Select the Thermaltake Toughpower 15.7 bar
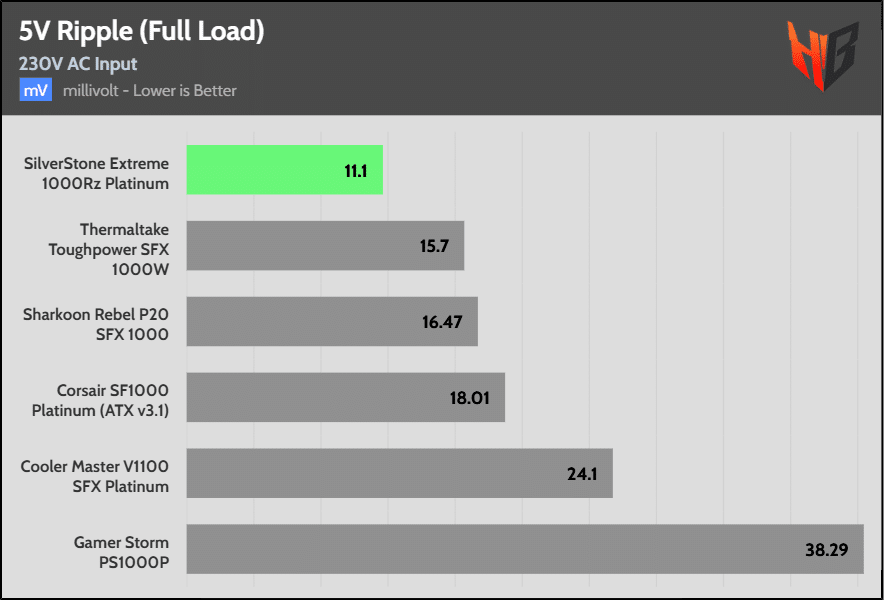The image size is (884, 600). click(x=325, y=245)
